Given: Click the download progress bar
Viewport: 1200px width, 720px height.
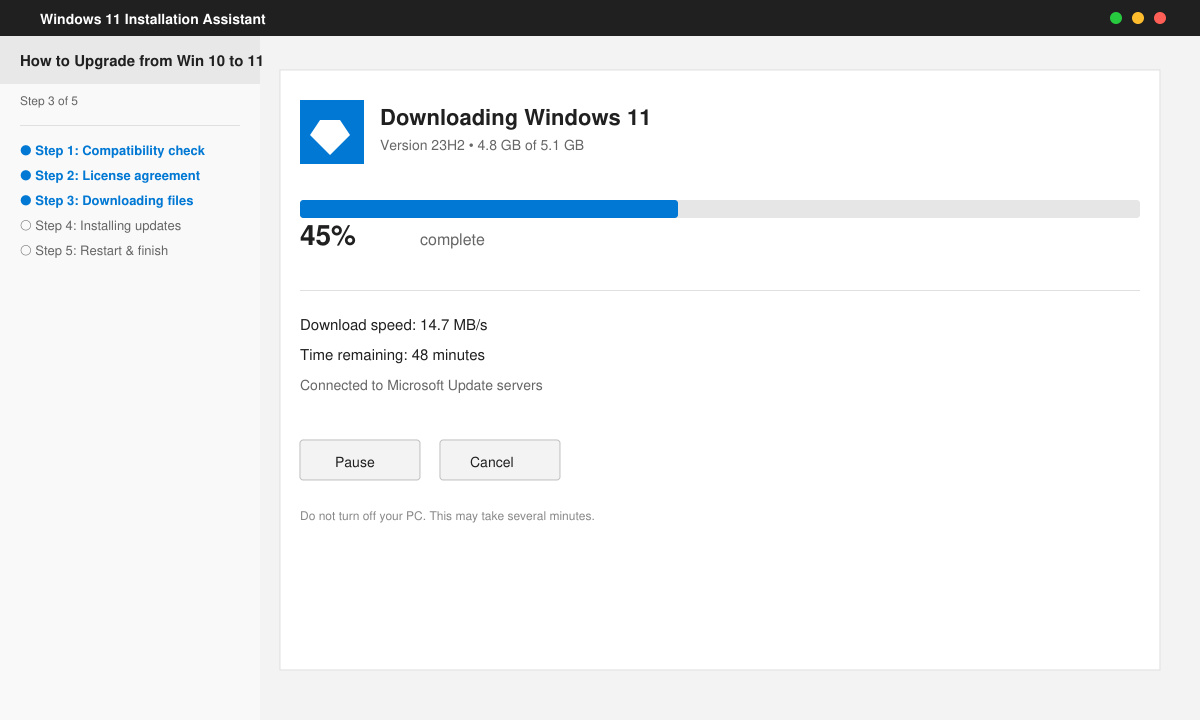Looking at the screenshot, I should pyautogui.click(x=720, y=209).
